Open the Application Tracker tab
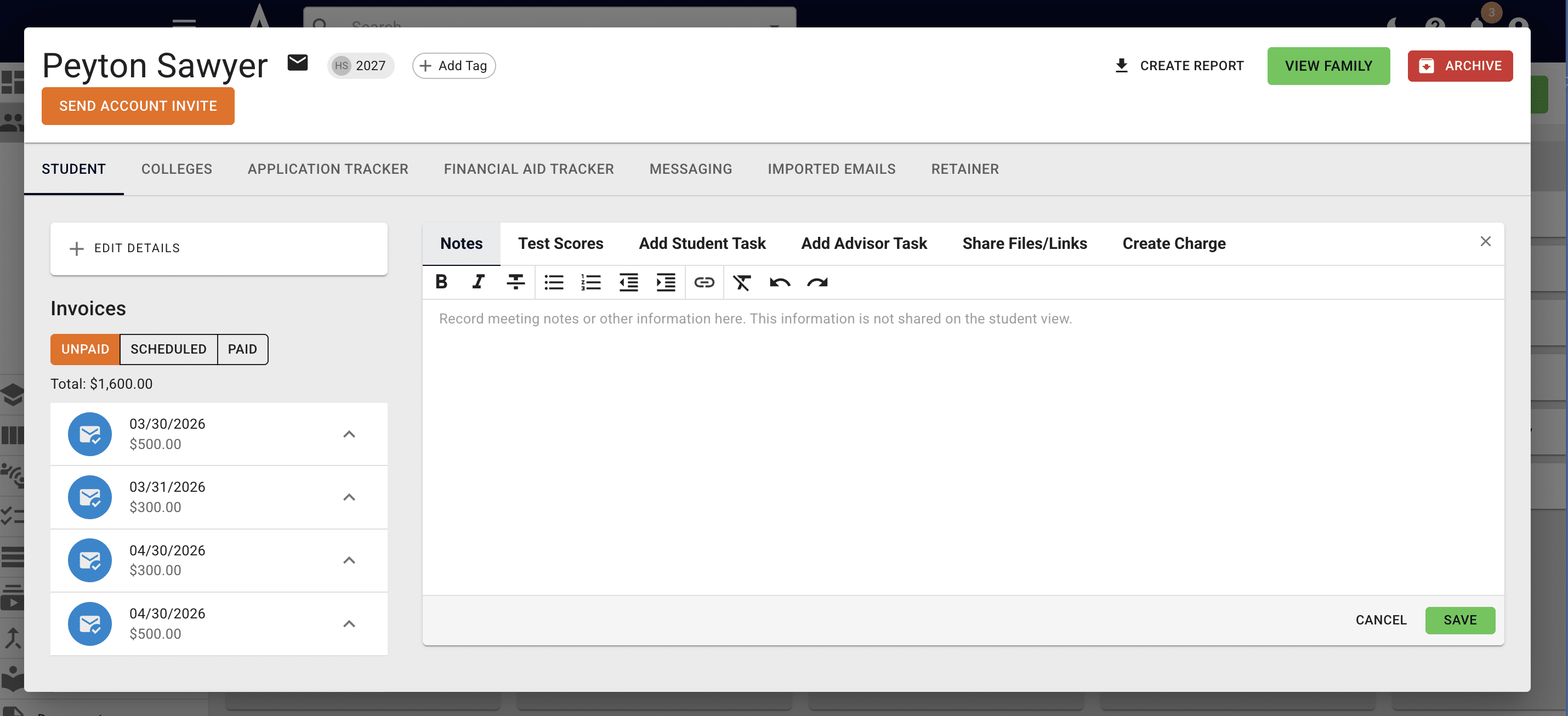The image size is (1568, 716). (327, 169)
